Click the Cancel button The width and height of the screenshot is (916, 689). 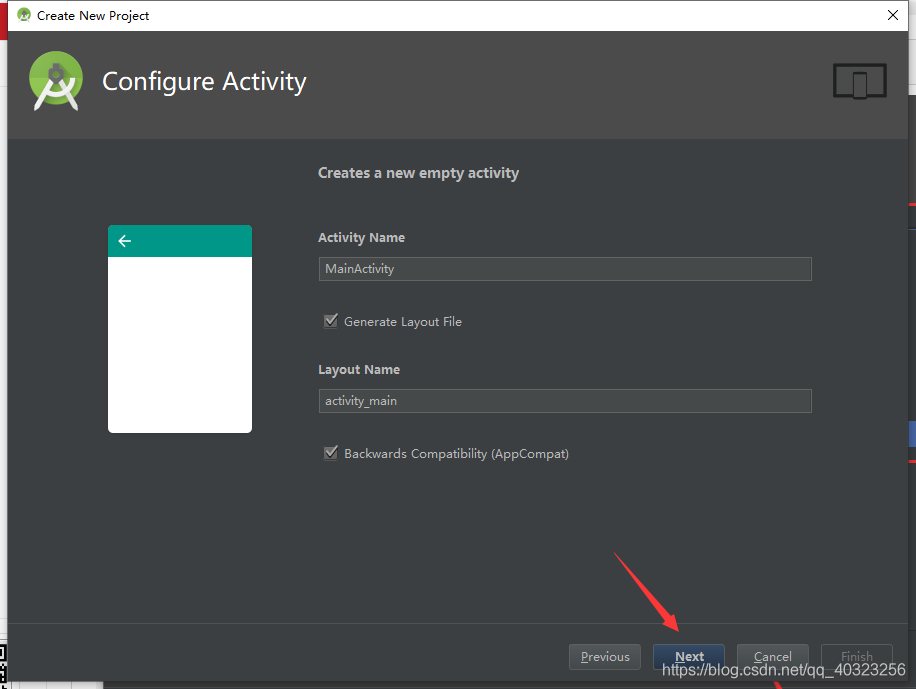coord(772,657)
